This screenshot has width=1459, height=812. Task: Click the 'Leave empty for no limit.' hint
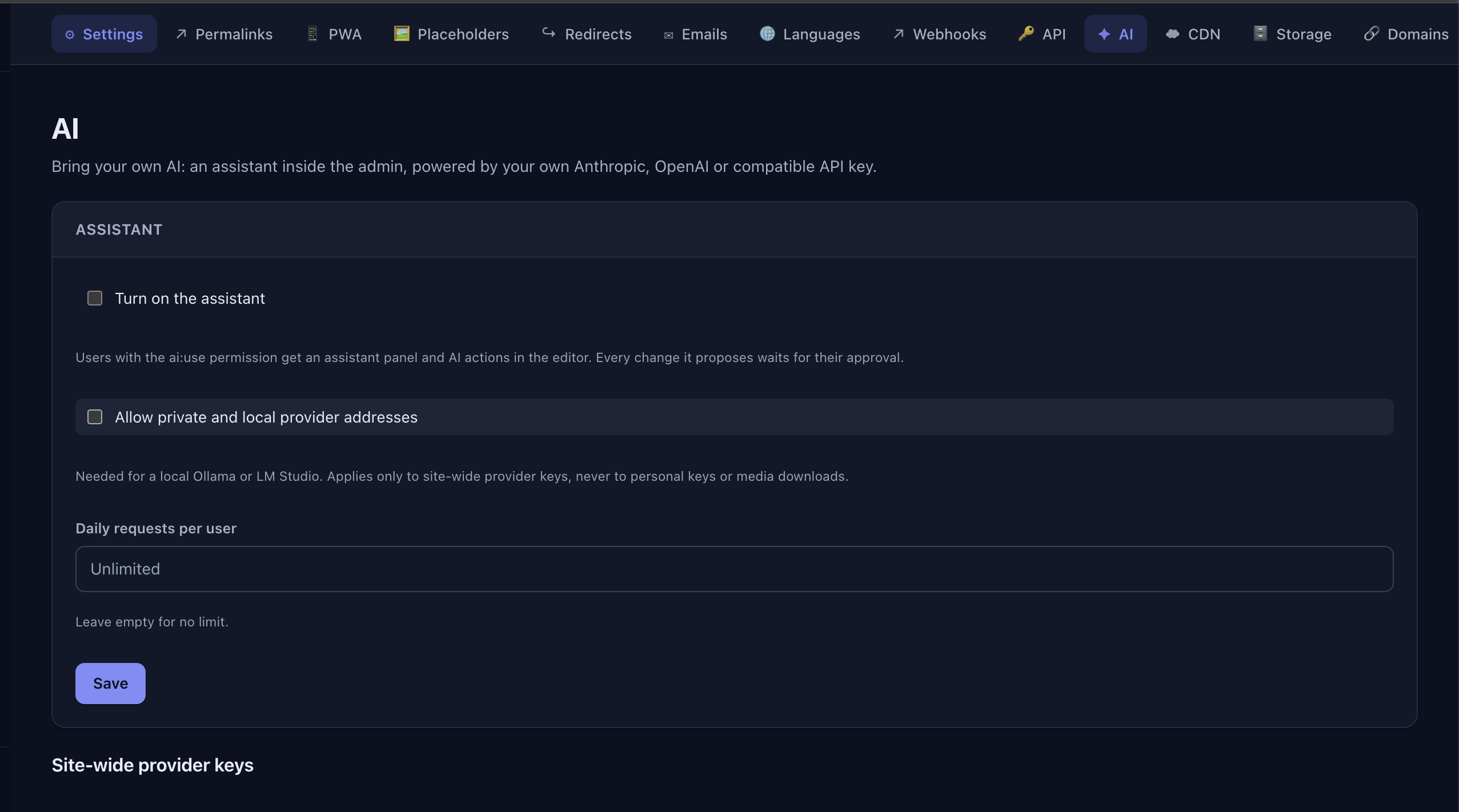(152, 622)
